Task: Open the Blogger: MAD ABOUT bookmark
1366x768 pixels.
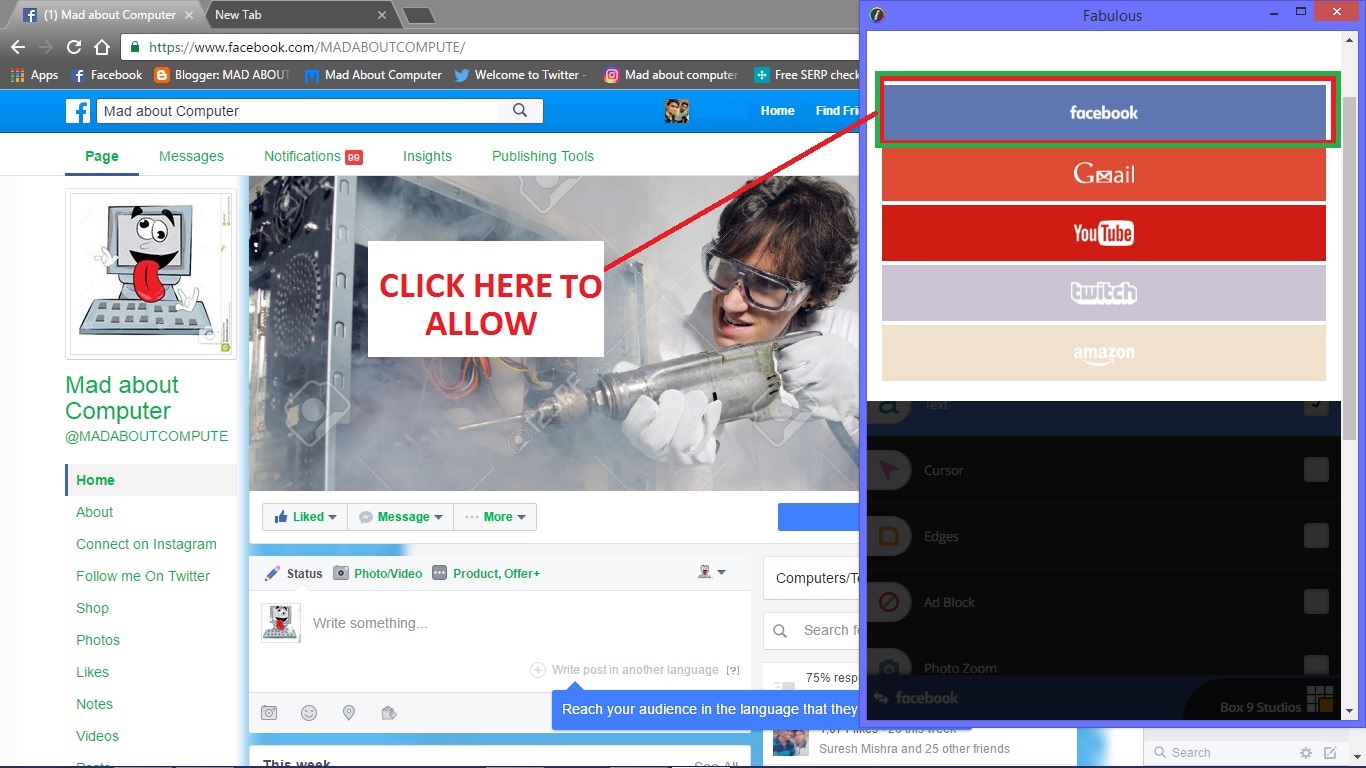Action: click(221, 75)
